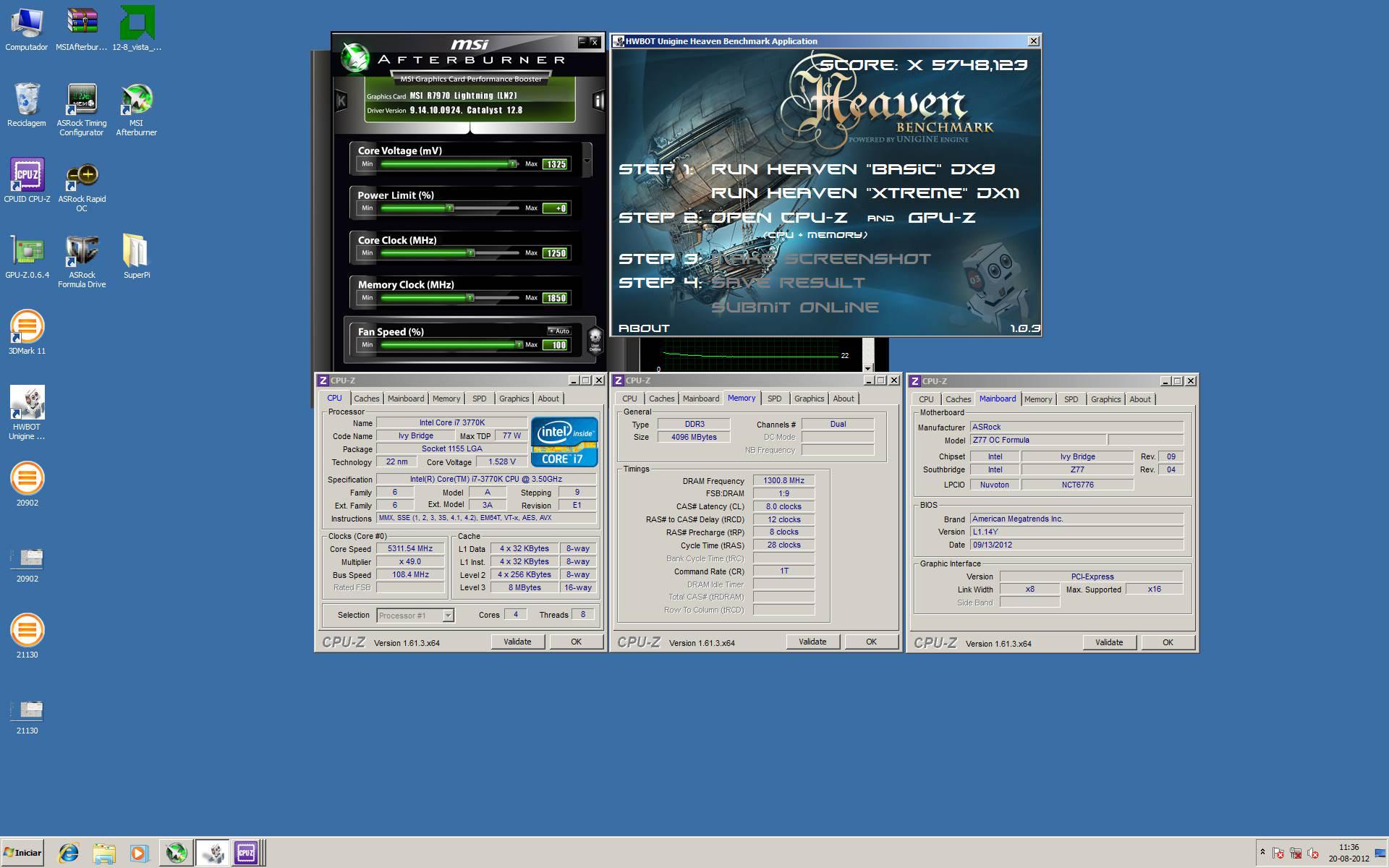Launch CPUID CPU-Z desktop shortcut

[27, 181]
